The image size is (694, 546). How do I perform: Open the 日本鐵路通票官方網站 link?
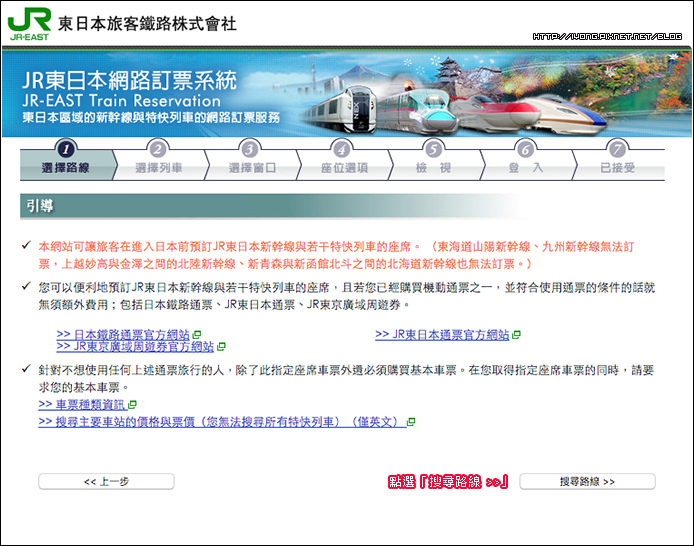tap(123, 334)
